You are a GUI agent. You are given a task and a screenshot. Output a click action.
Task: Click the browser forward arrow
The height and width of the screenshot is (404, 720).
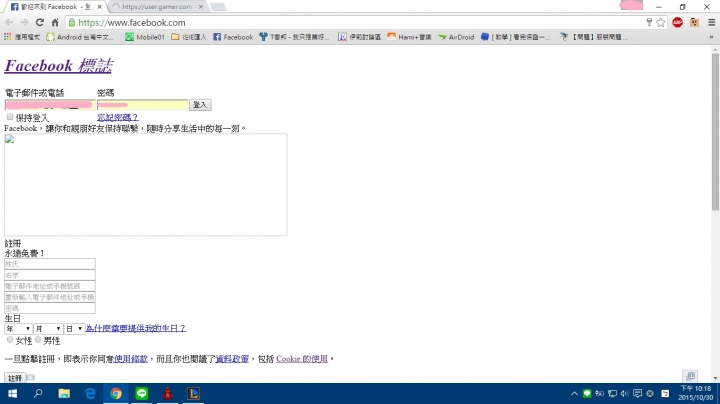[24, 22]
